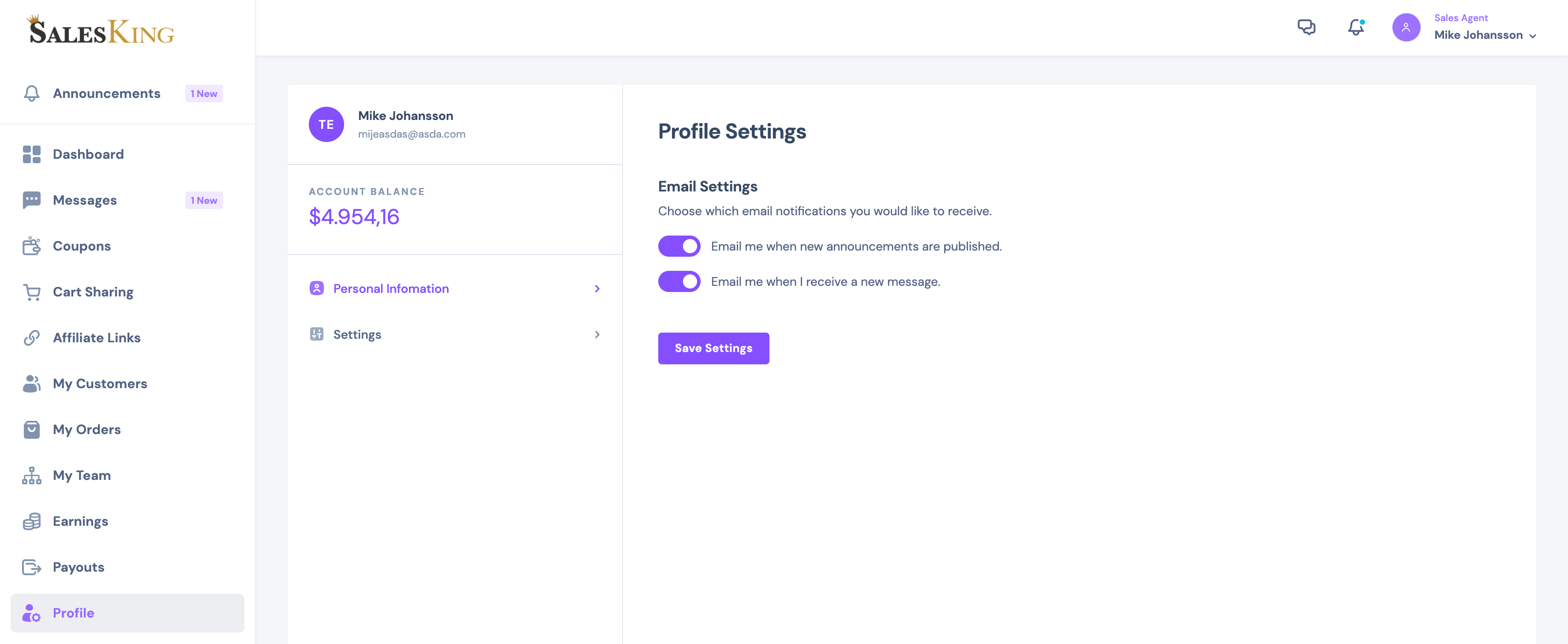This screenshot has width=1568, height=644.
Task: Expand the Settings section chevron
Action: 597,334
